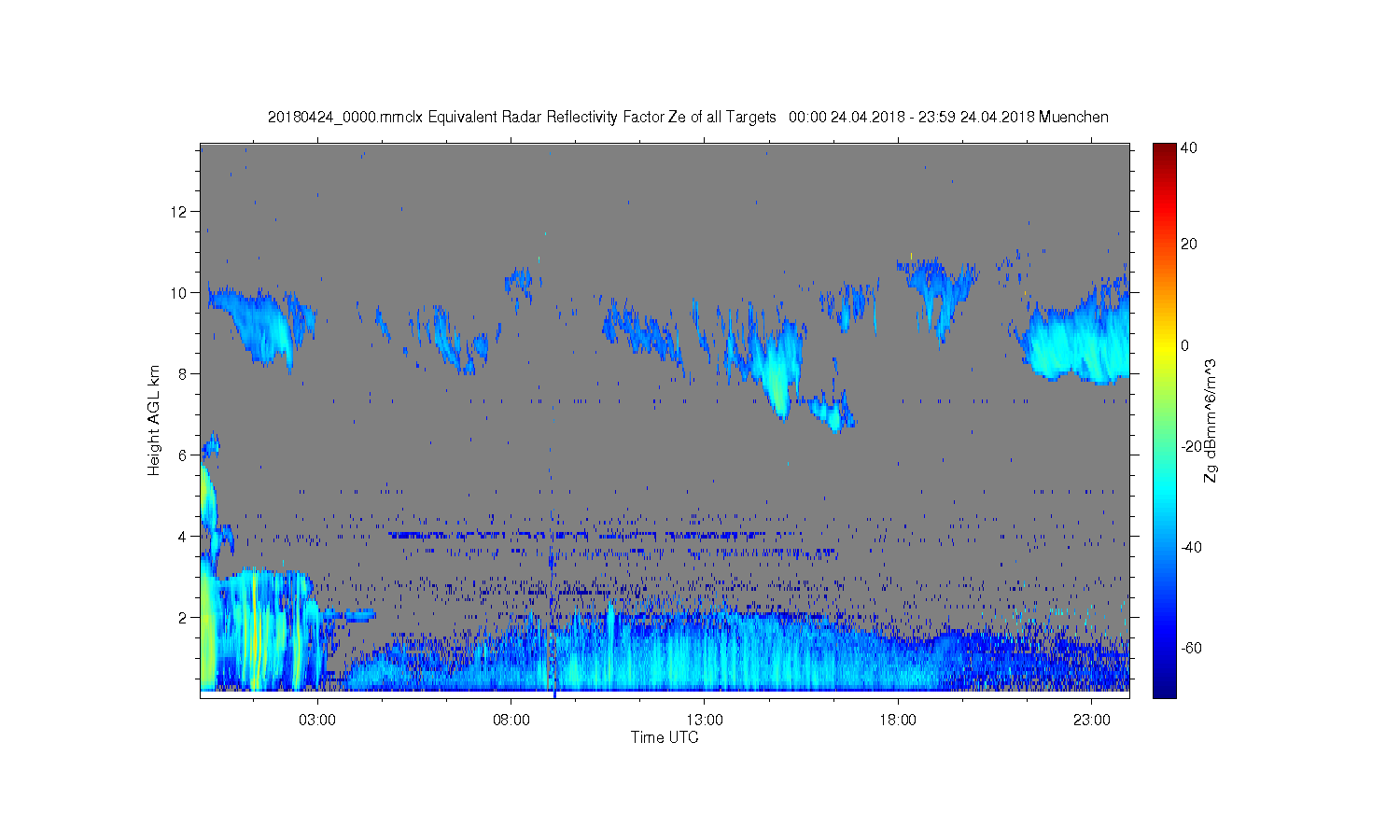
Task: Click the colorbar tick value -20
Action: coord(1191,446)
